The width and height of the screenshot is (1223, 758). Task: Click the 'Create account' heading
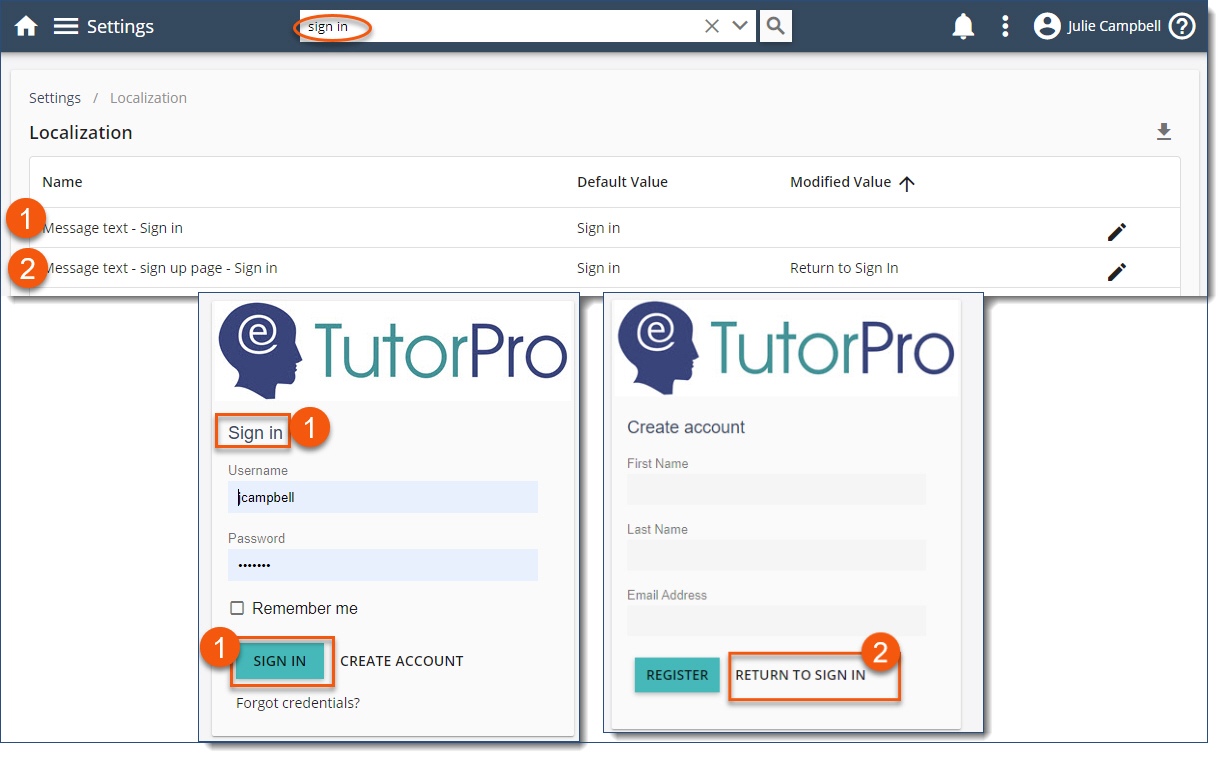(x=686, y=427)
